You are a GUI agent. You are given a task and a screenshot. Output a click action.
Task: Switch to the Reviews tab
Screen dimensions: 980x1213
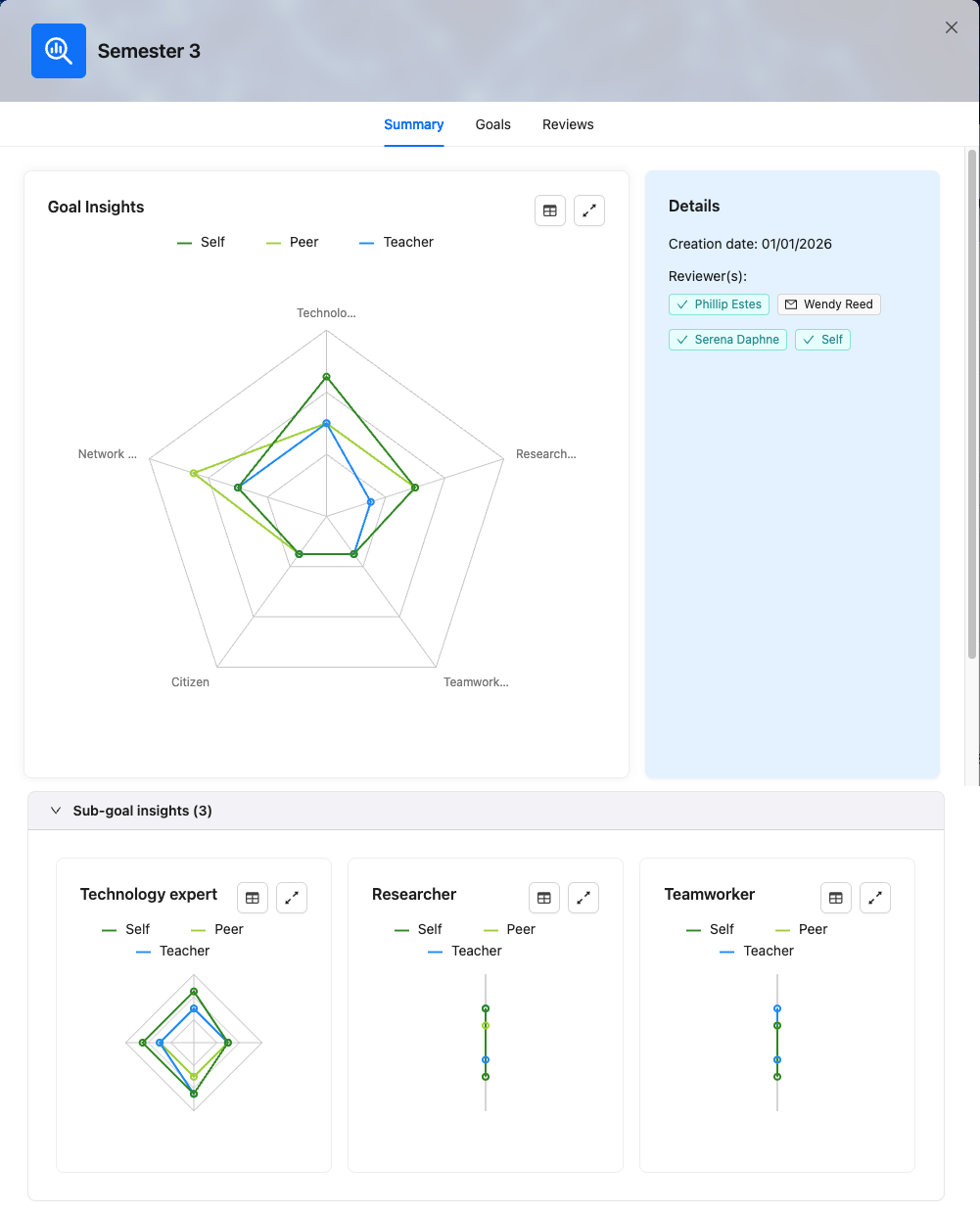(x=568, y=124)
